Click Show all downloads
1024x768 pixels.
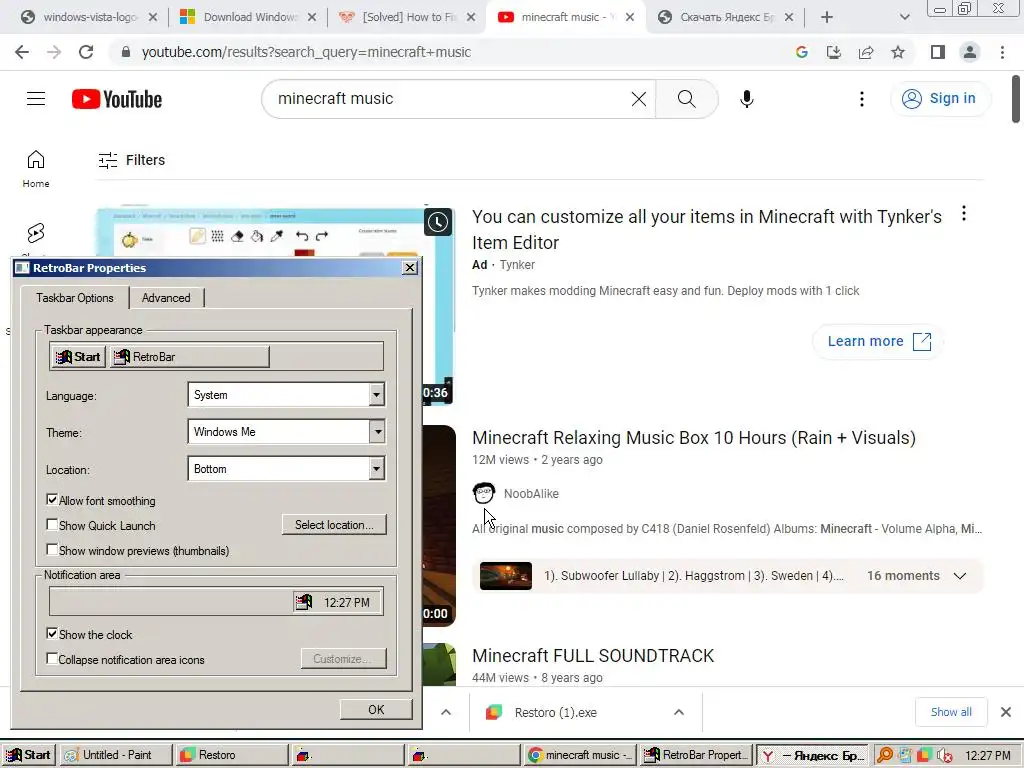(x=951, y=712)
